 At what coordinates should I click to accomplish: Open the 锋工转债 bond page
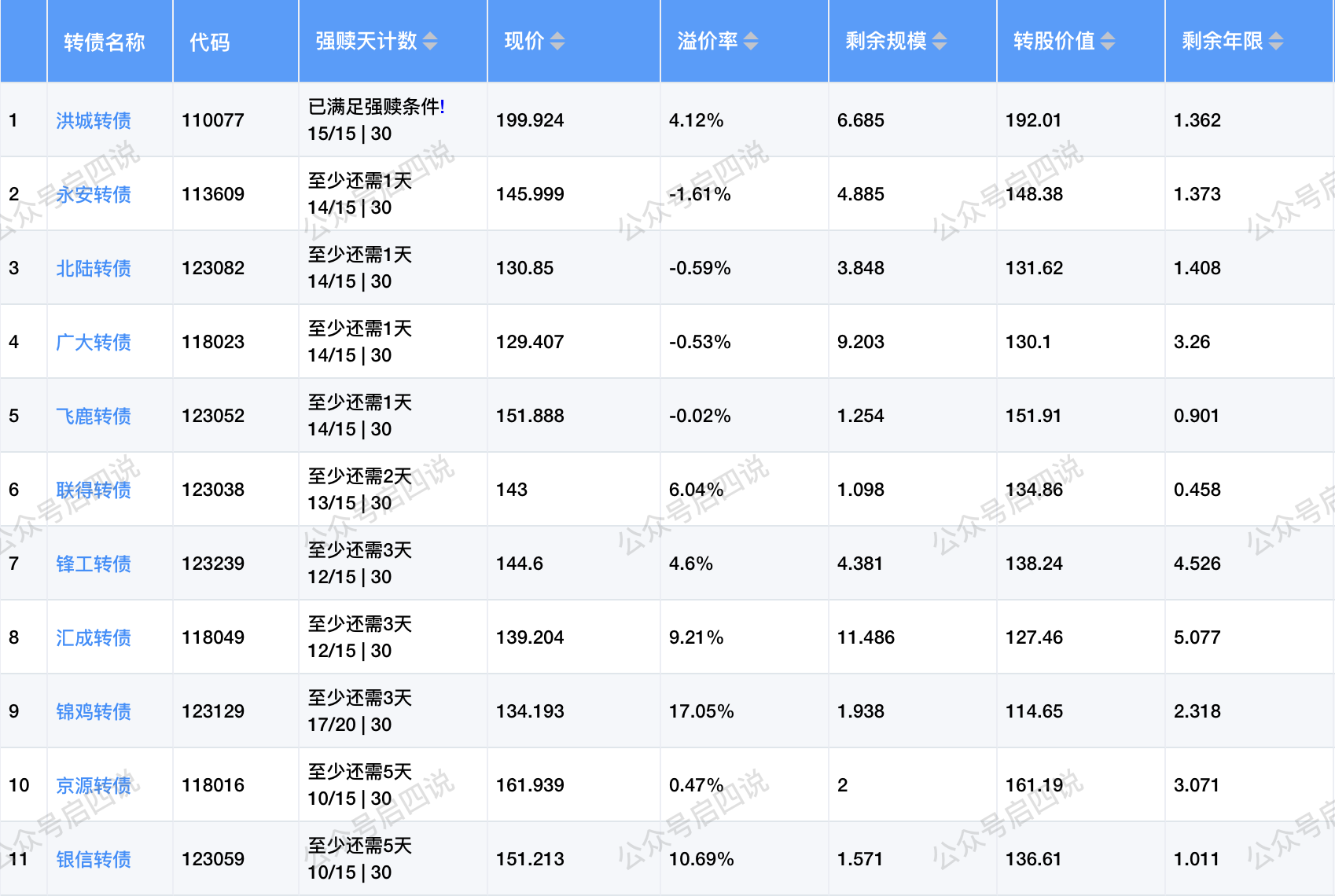click(94, 564)
